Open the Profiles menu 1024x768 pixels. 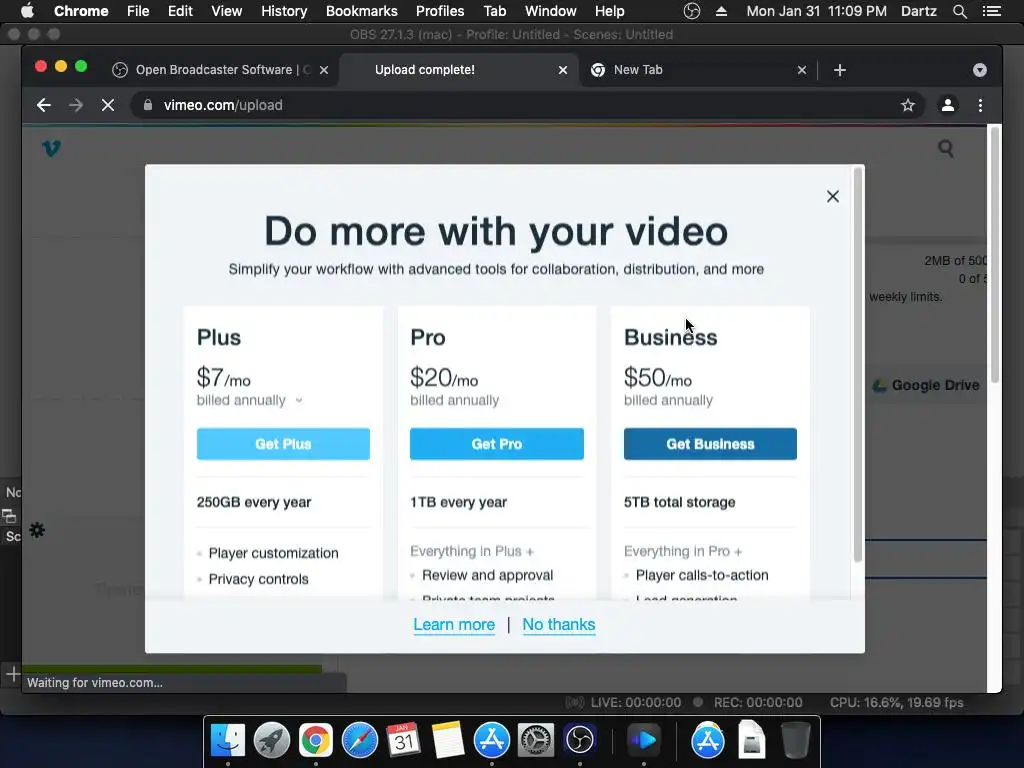coord(440,11)
